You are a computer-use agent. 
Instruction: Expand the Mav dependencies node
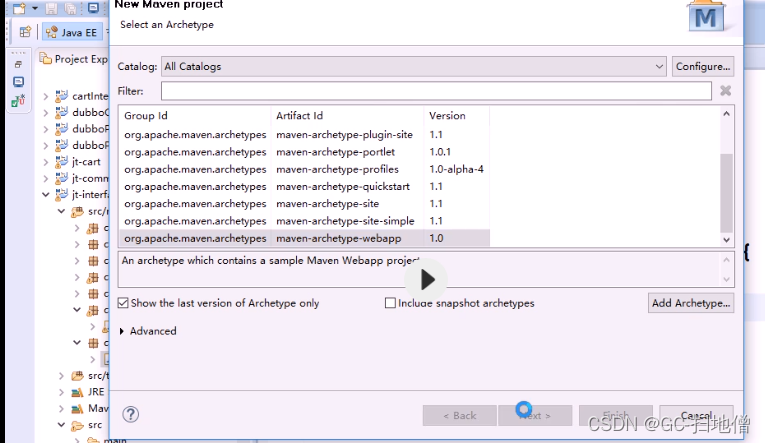(x=61, y=408)
